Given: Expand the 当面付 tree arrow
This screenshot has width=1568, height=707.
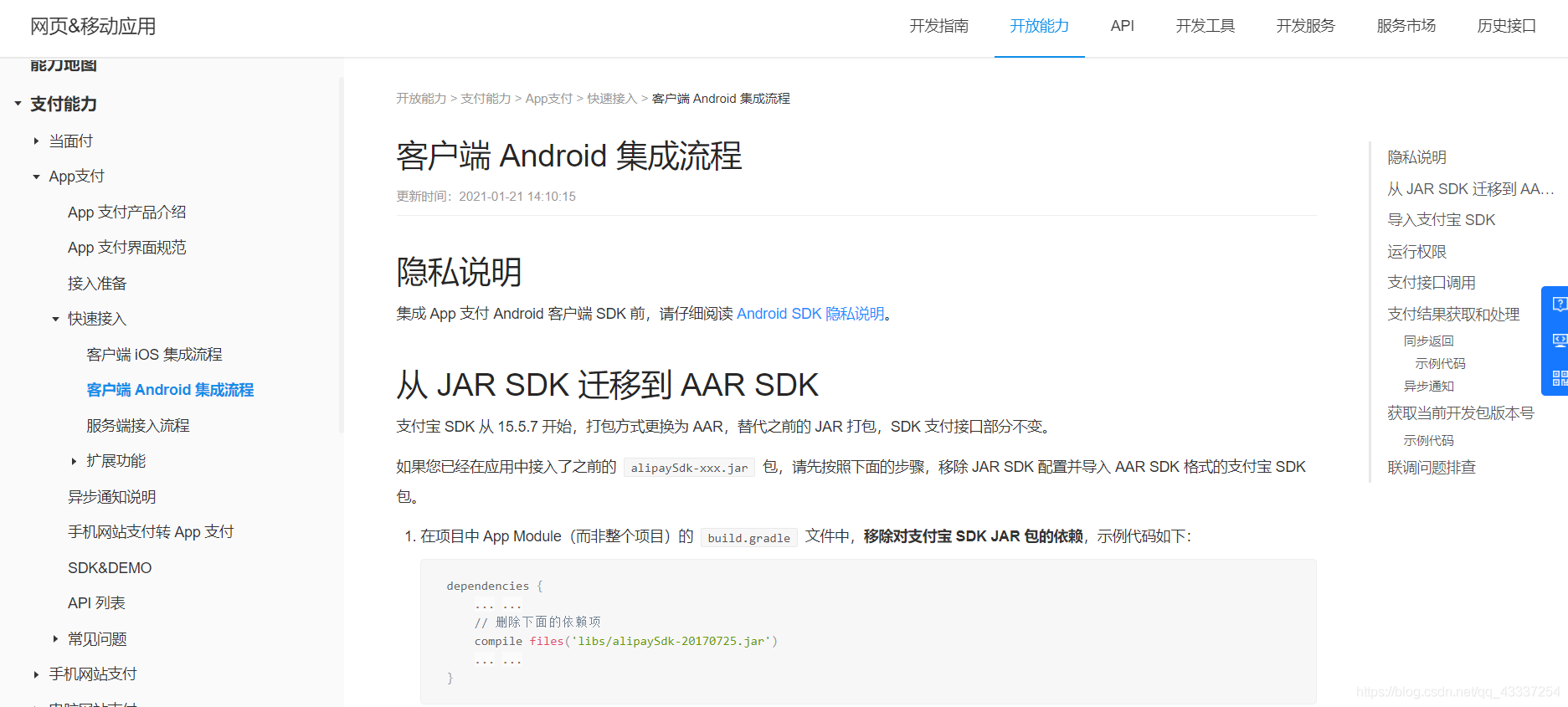Looking at the screenshot, I should click(36, 141).
